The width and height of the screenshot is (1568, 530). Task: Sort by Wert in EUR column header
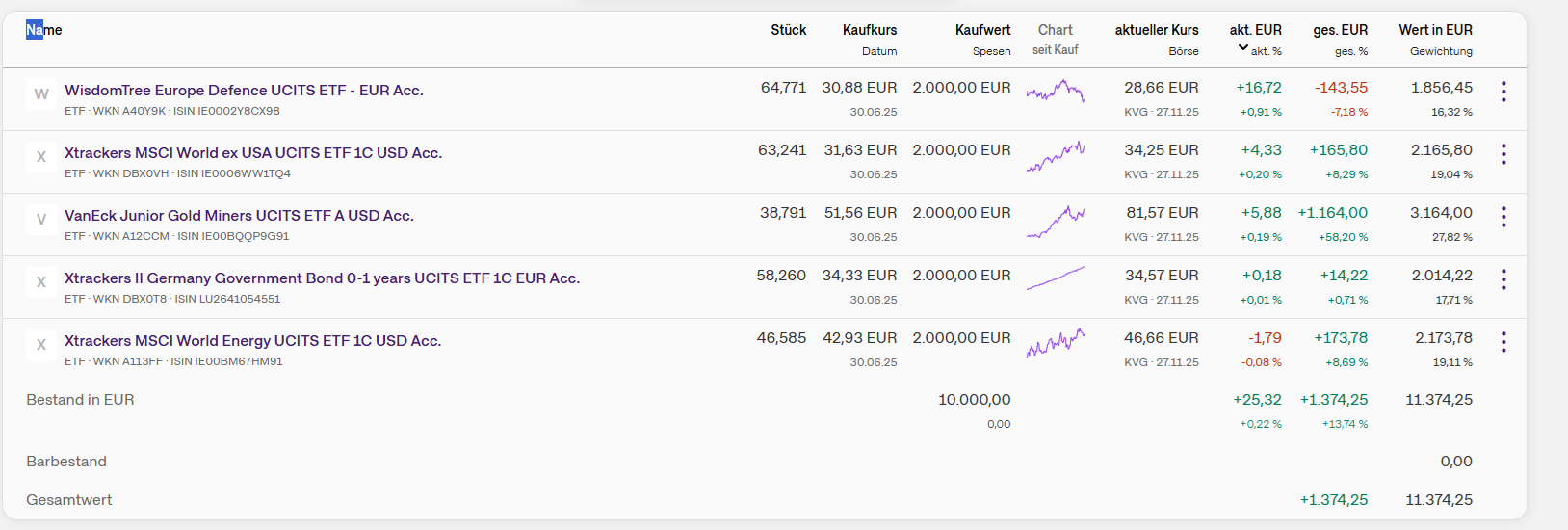point(1435,30)
